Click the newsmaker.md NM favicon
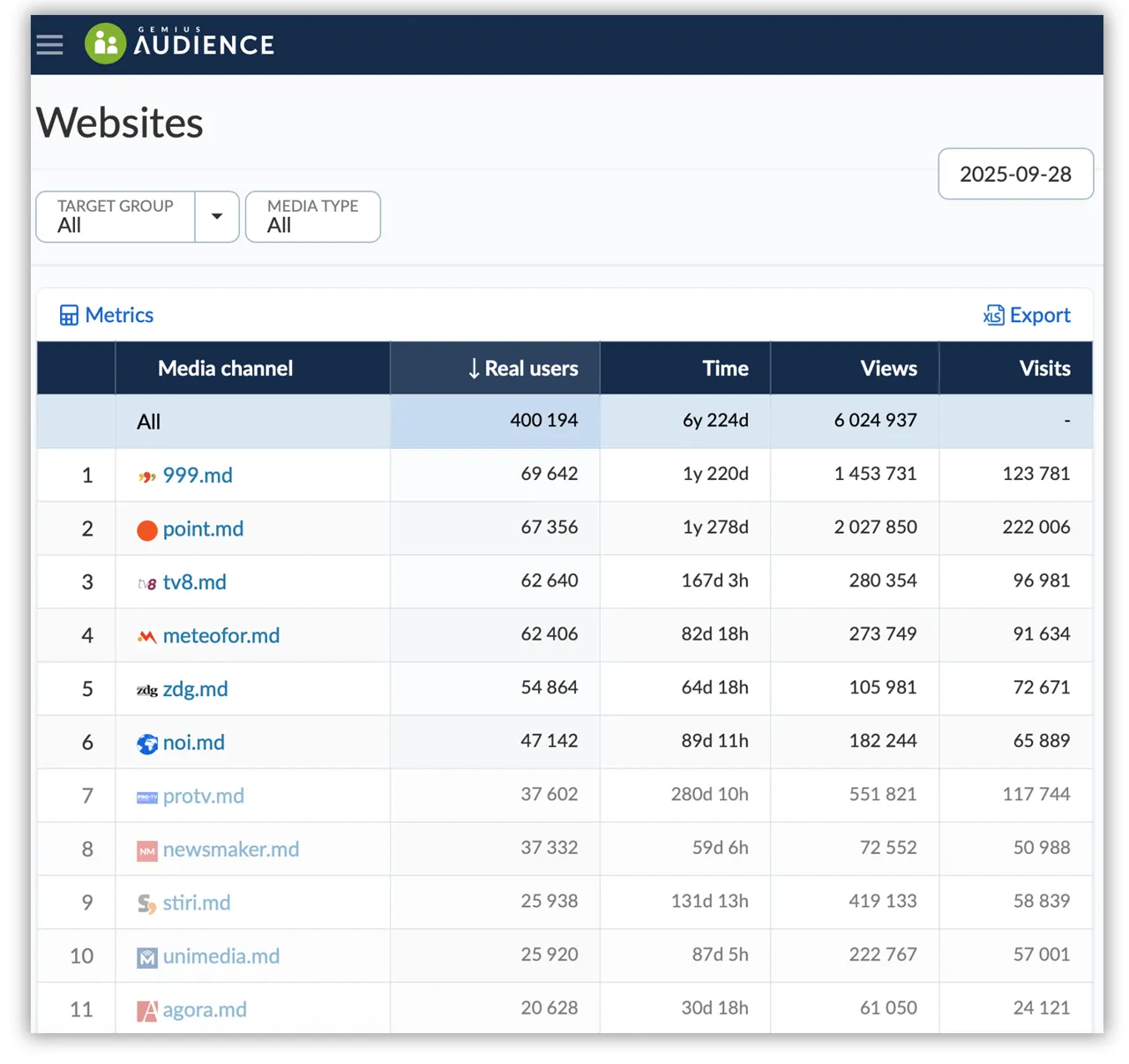Screen dimensions: 1129x1064 (147, 850)
